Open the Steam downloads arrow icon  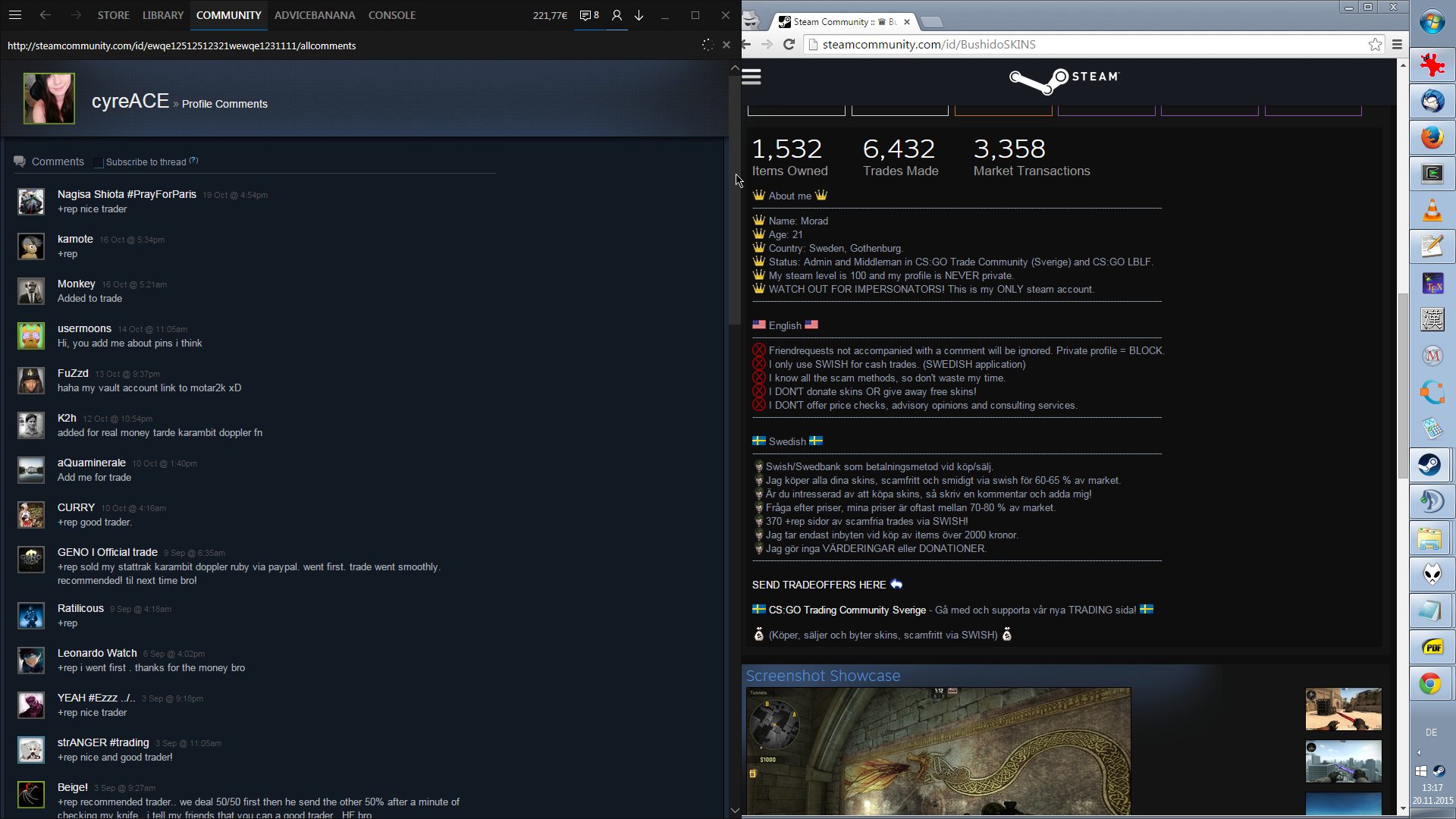pos(639,15)
